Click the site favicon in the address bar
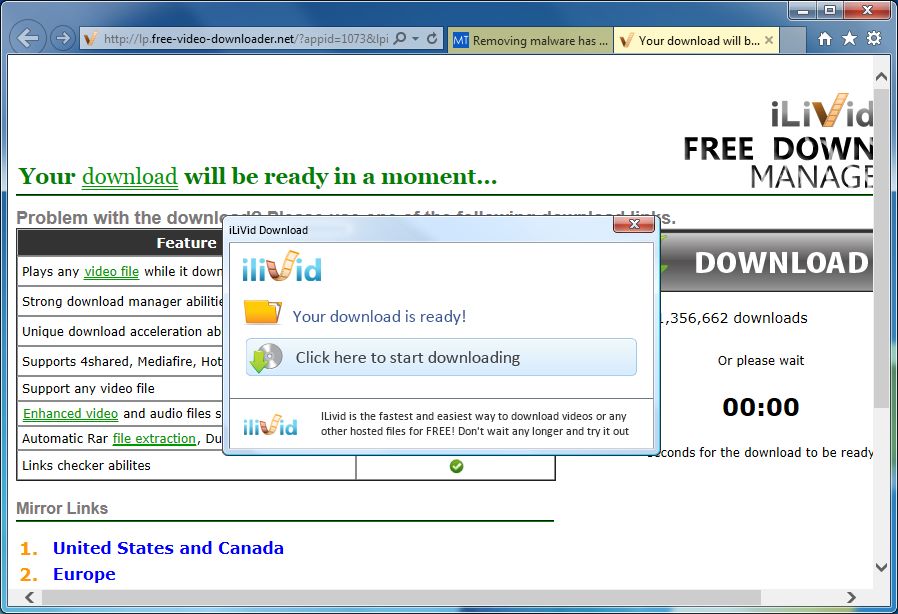 coord(90,39)
